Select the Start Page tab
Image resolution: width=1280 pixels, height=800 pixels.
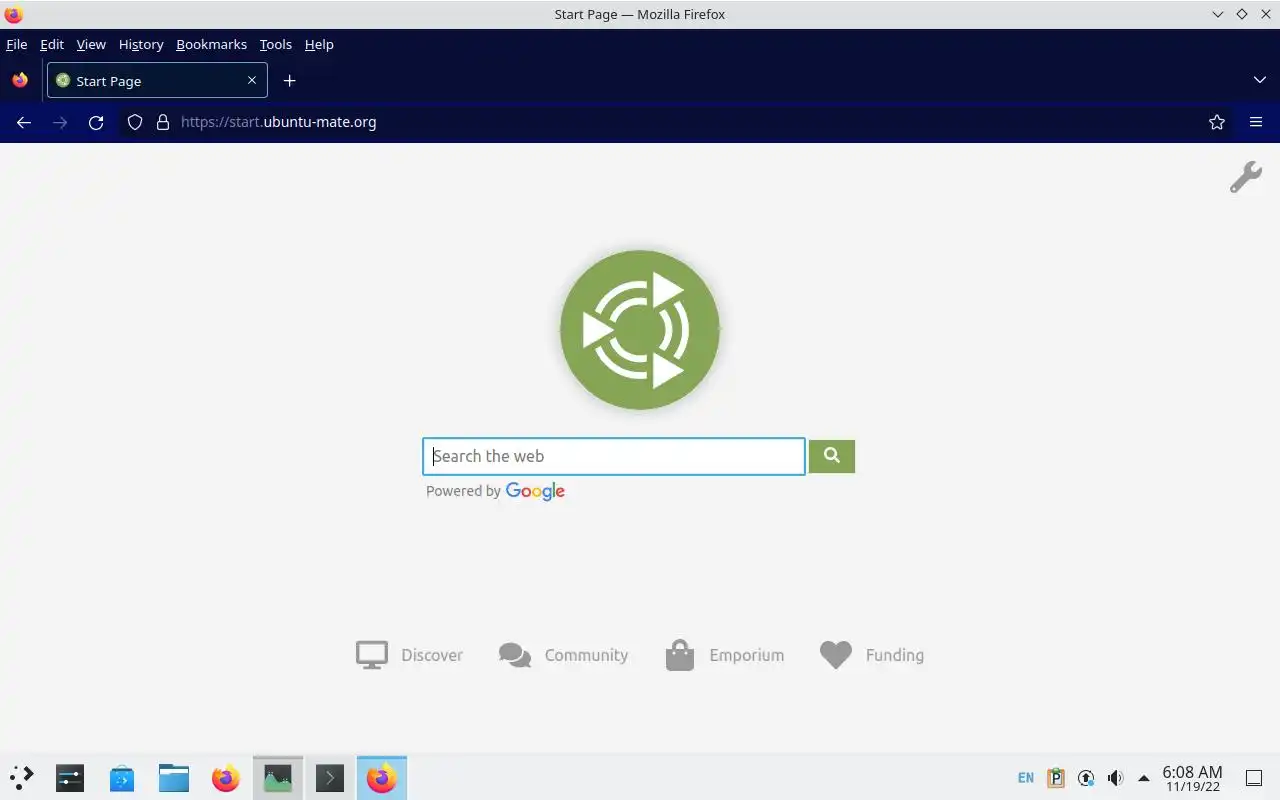(157, 80)
